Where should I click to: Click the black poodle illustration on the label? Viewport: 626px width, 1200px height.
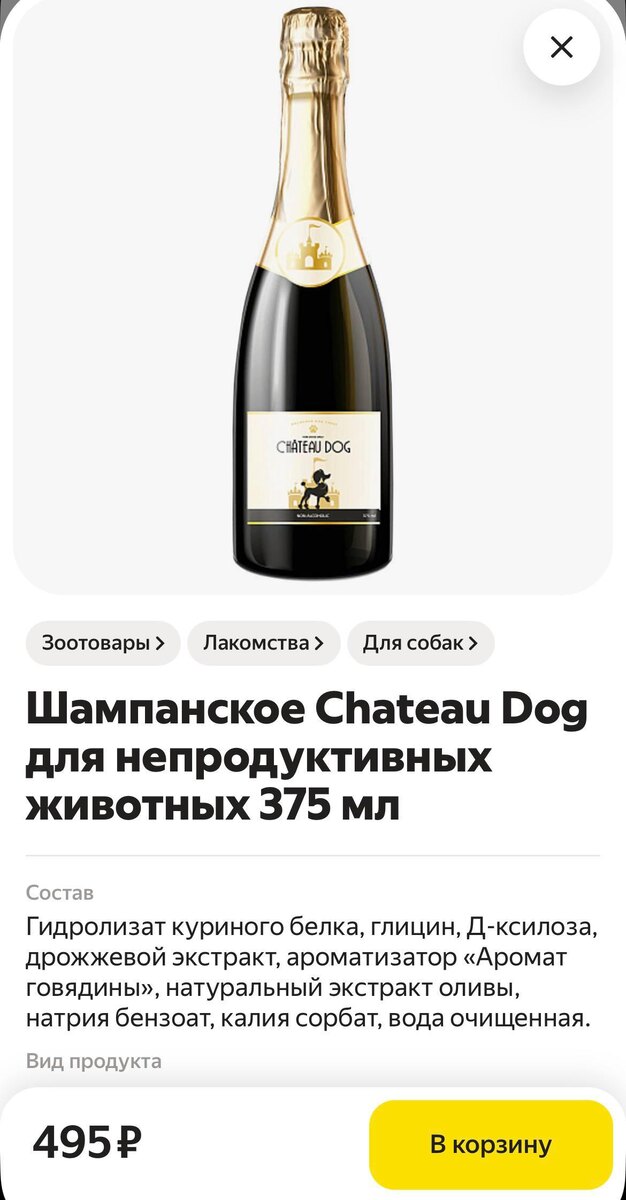click(x=325, y=479)
